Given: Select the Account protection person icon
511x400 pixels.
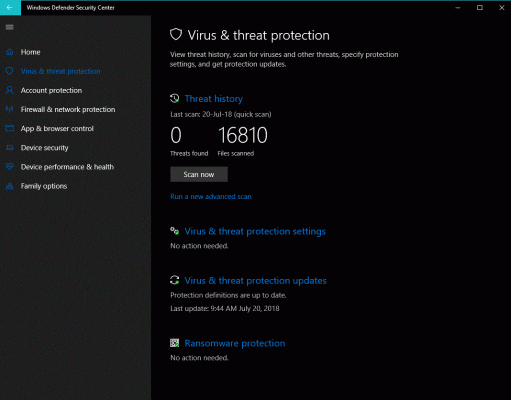Looking at the screenshot, I should pyautogui.click(x=10, y=90).
